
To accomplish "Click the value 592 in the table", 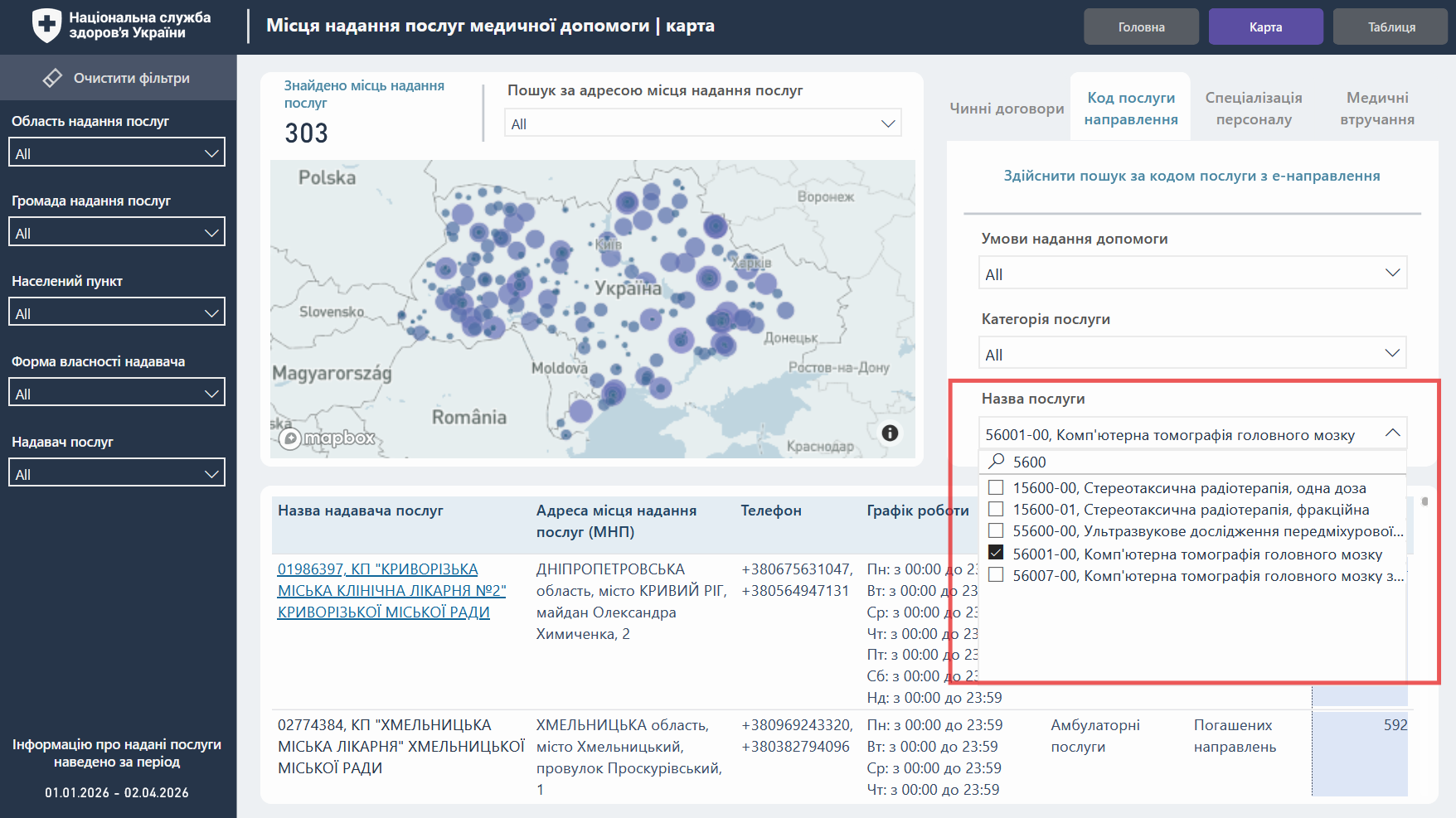I will tap(1395, 724).
